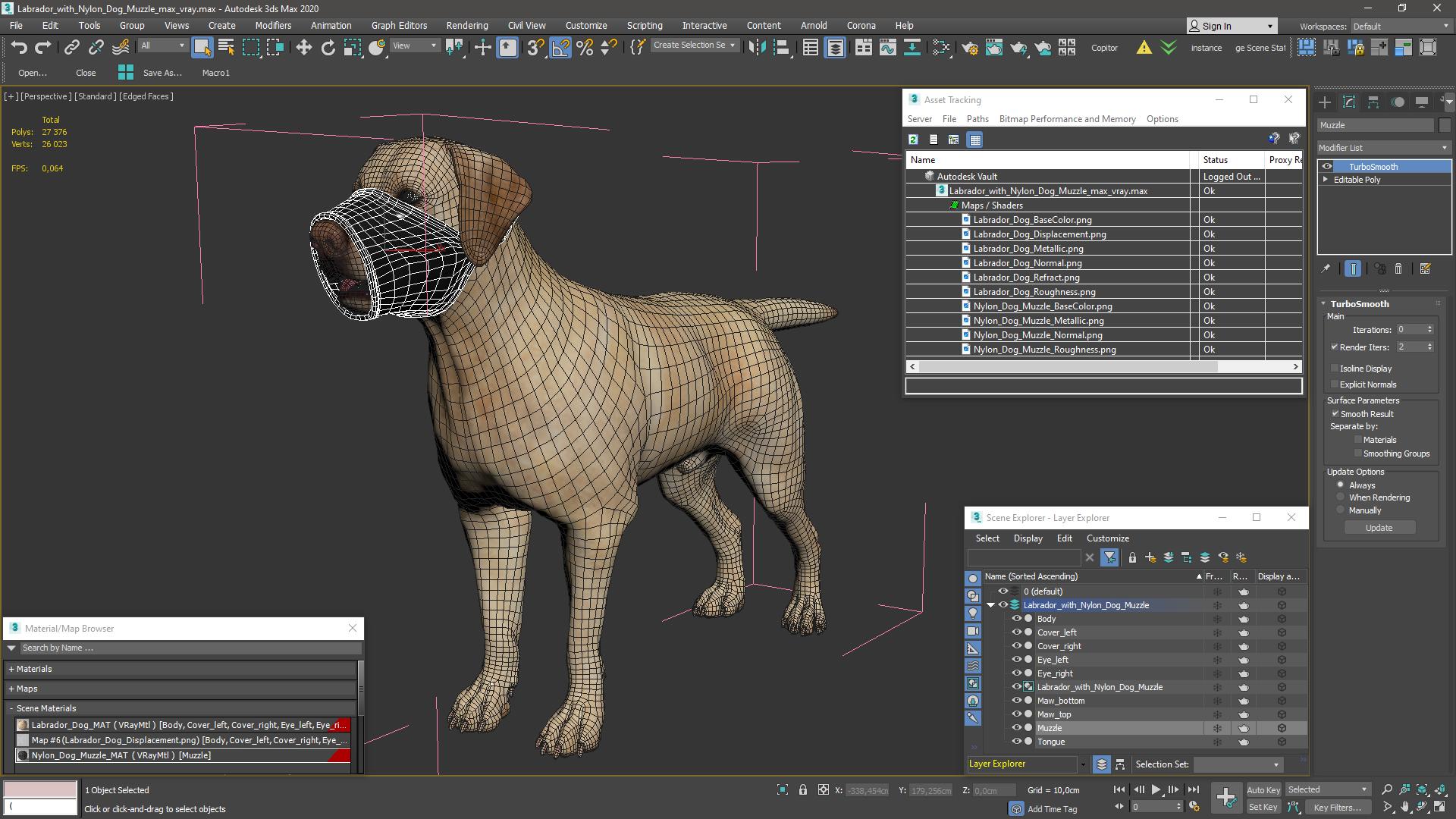Click the yellow warning triangle icon

click(x=1144, y=48)
